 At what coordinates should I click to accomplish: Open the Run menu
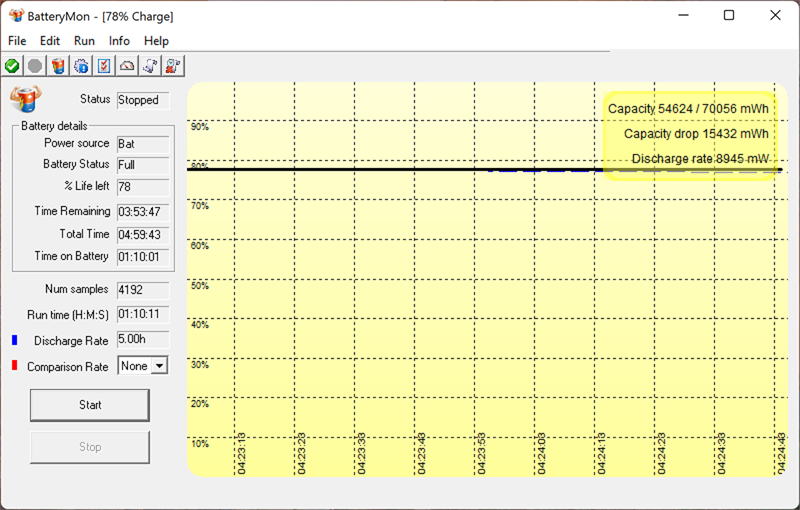pyautogui.click(x=84, y=41)
